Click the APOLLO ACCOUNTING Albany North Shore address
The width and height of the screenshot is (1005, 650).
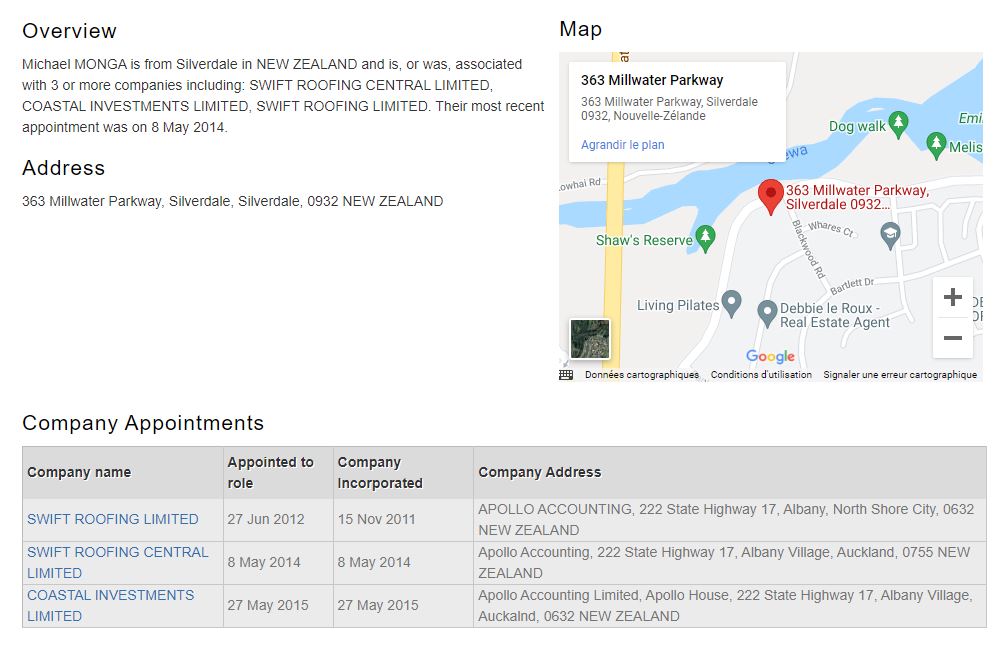(x=726, y=519)
